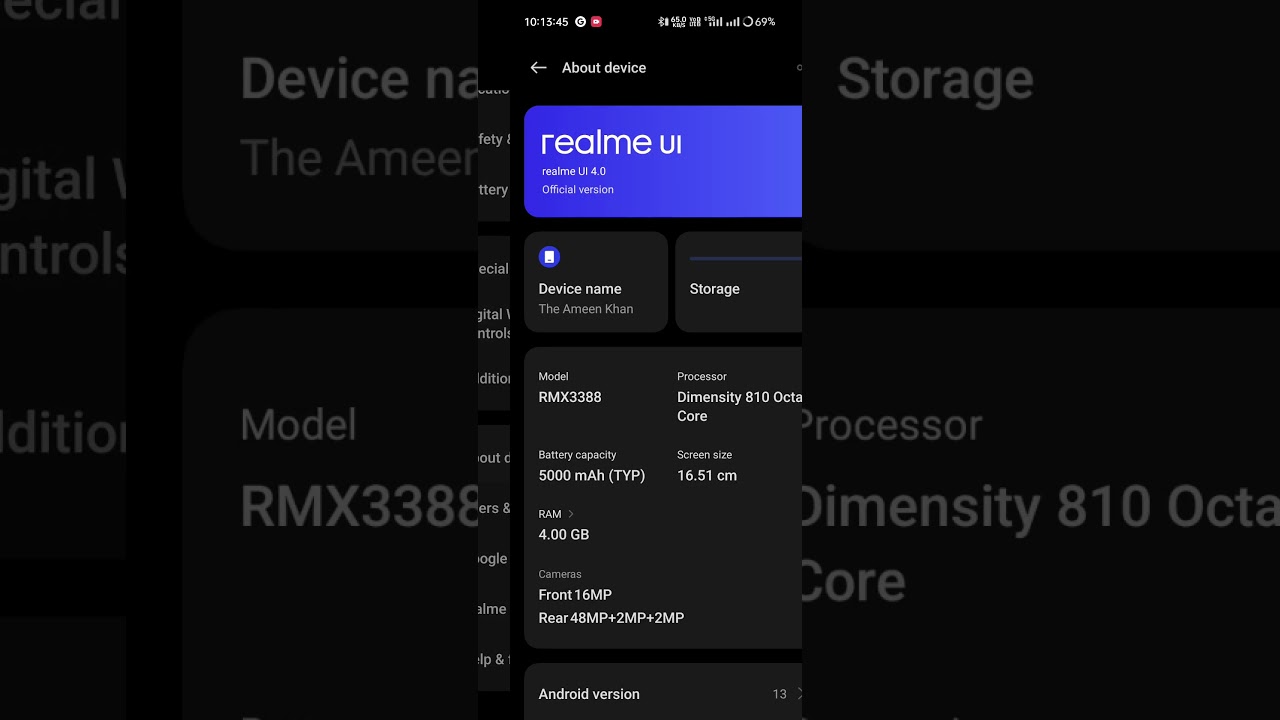Open the realme UI 4.0 banner card
Screen dimensions: 1280x720
663,161
